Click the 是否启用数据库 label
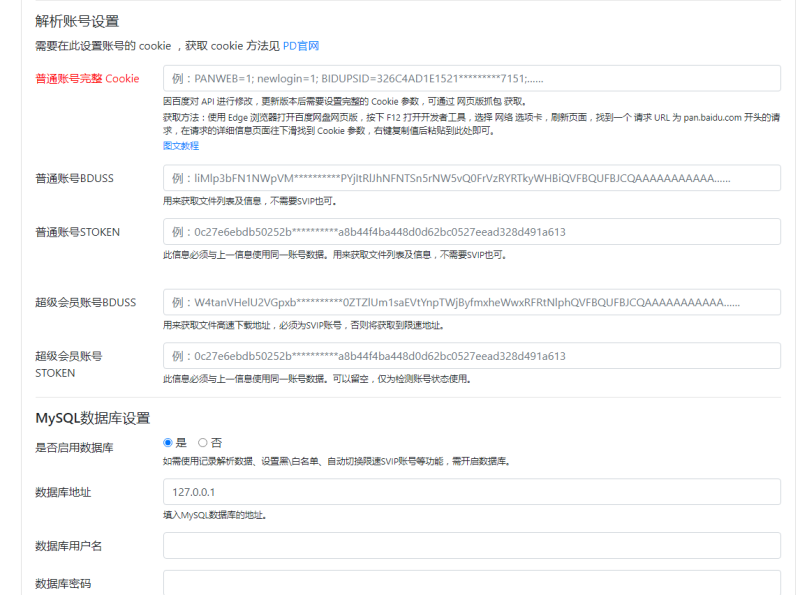 pos(74,448)
